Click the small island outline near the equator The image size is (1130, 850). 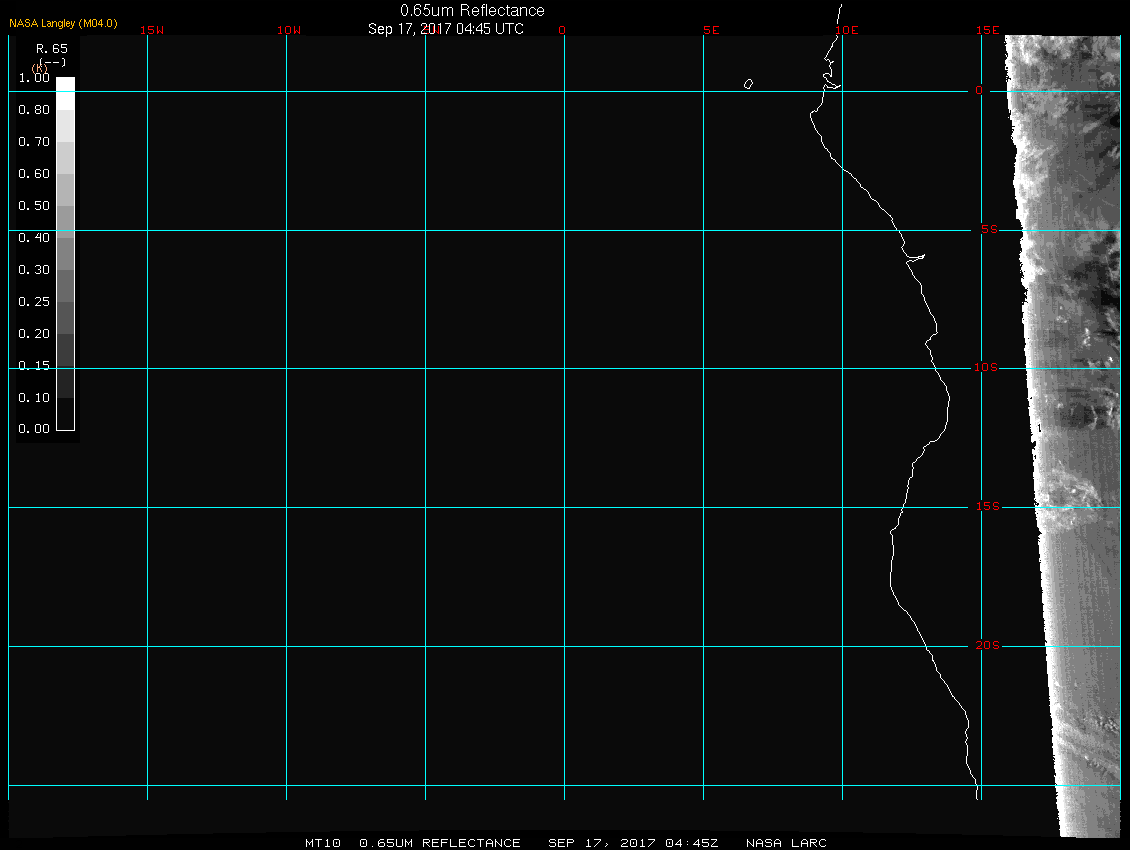748,84
